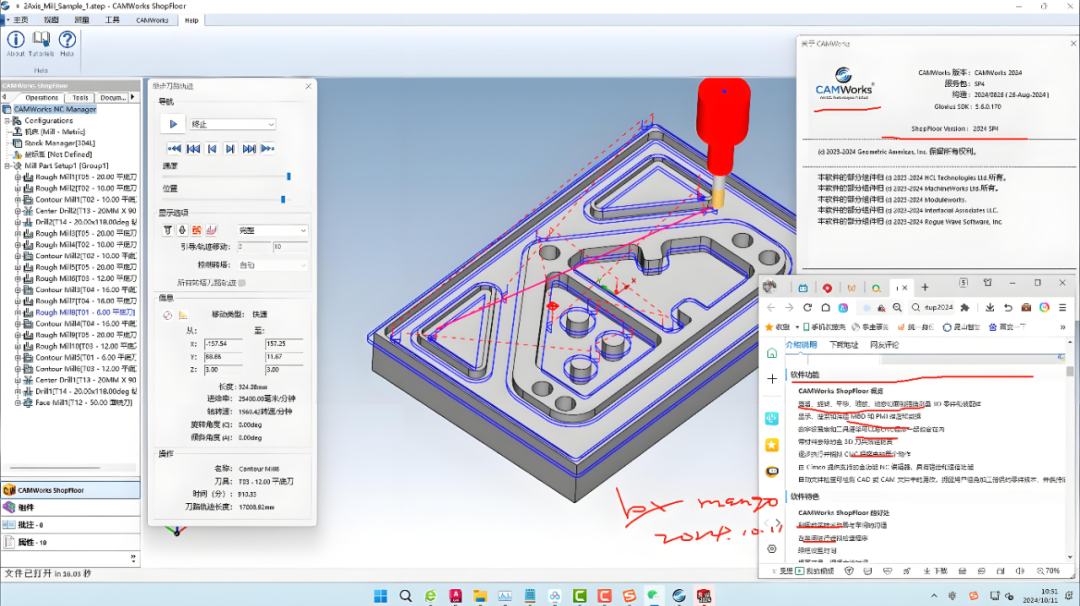
Task: Toggle the fourth display option icon
Action: [x=211, y=230]
